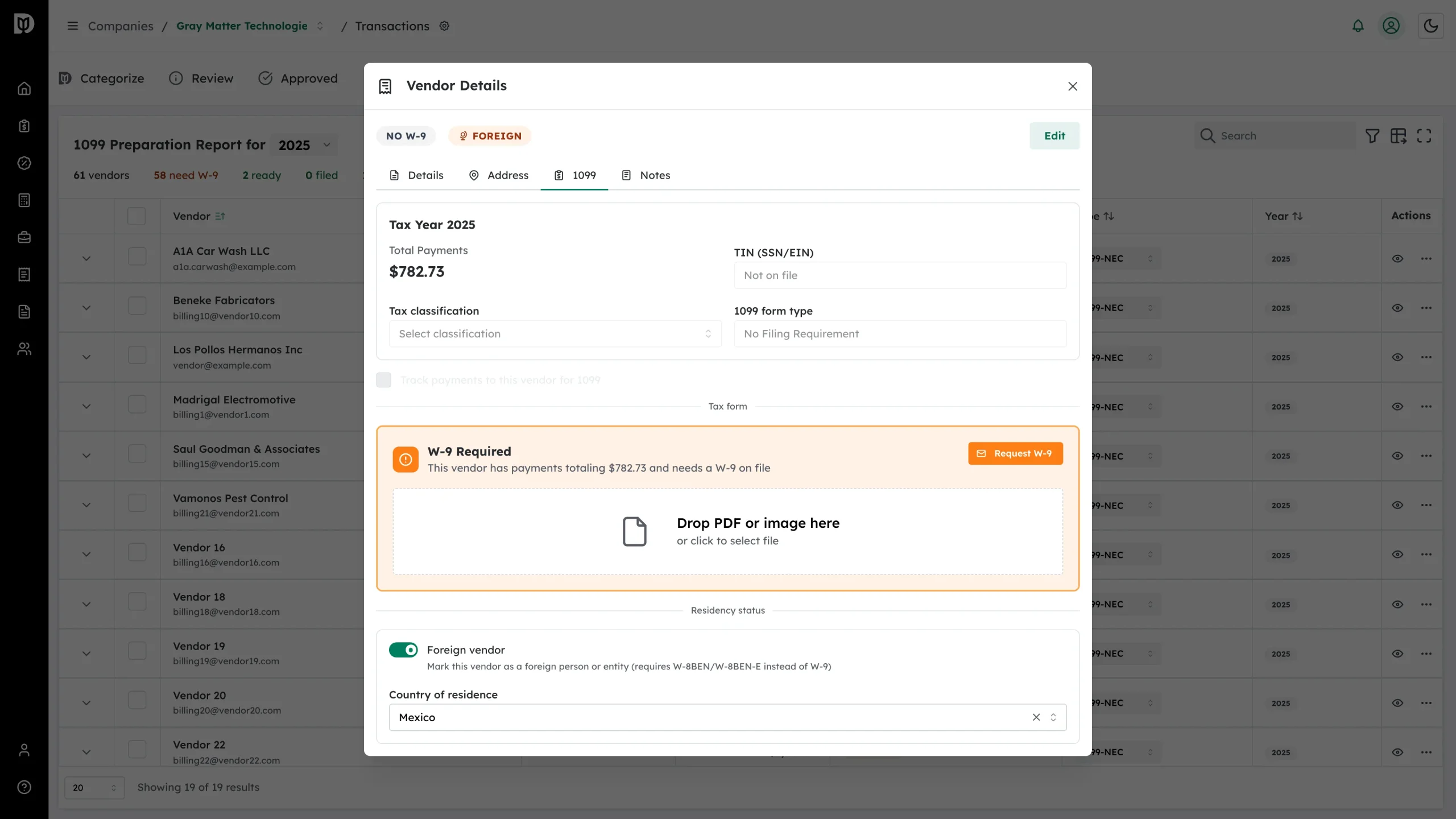Open help icon in sidebar
1456x819 pixels.
(24, 787)
